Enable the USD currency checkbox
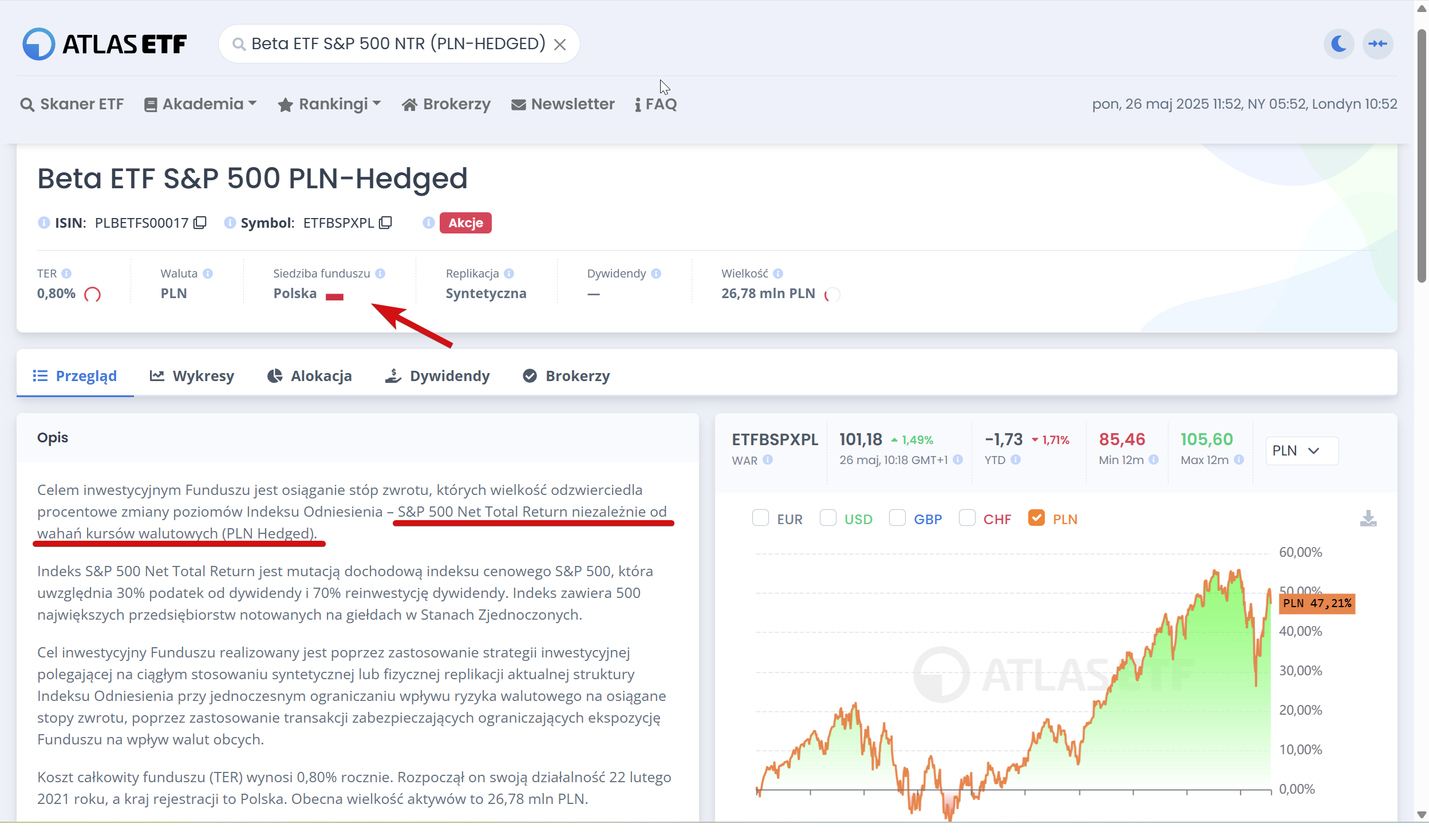 tap(828, 518)
